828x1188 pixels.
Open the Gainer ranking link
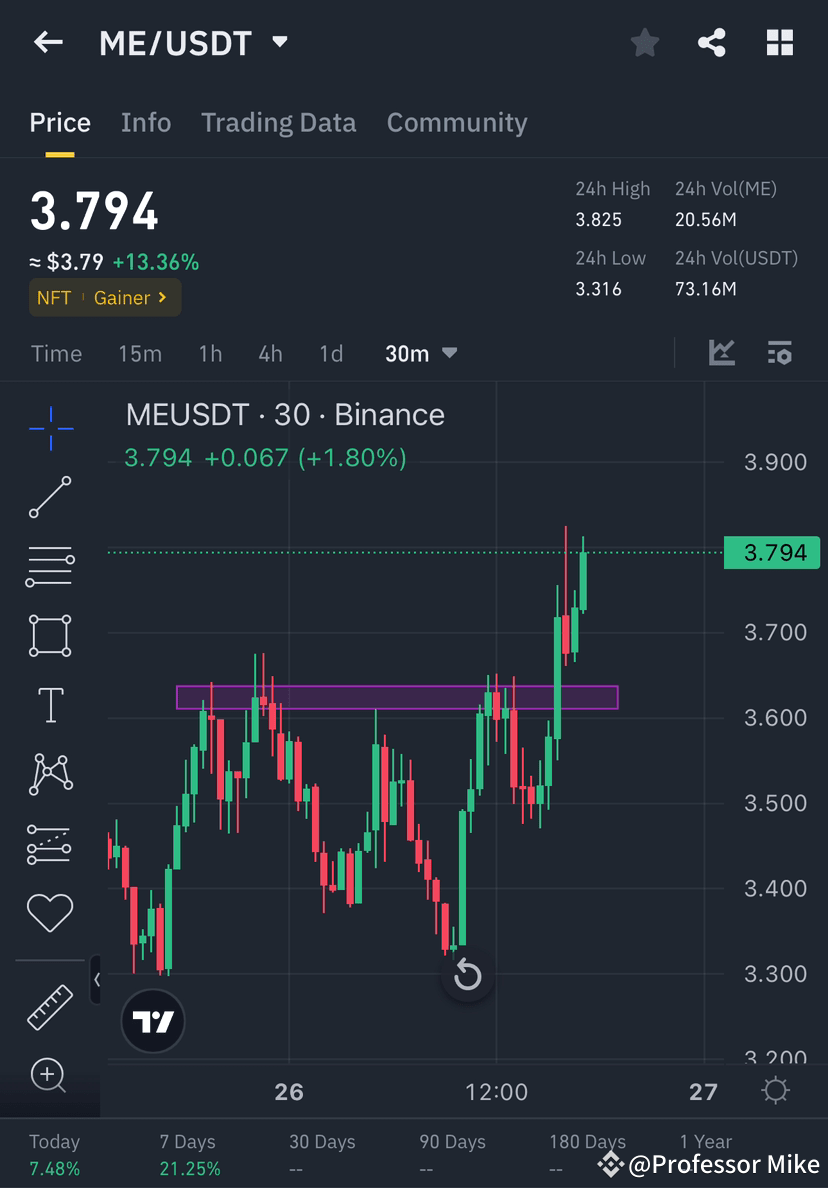[x=126, y=297]
